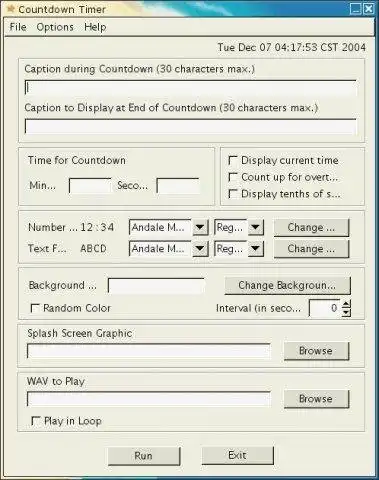Open Number font style Regular dropdown arrow
This screenshot has height=480, width=379.
(x=255, y=227)
